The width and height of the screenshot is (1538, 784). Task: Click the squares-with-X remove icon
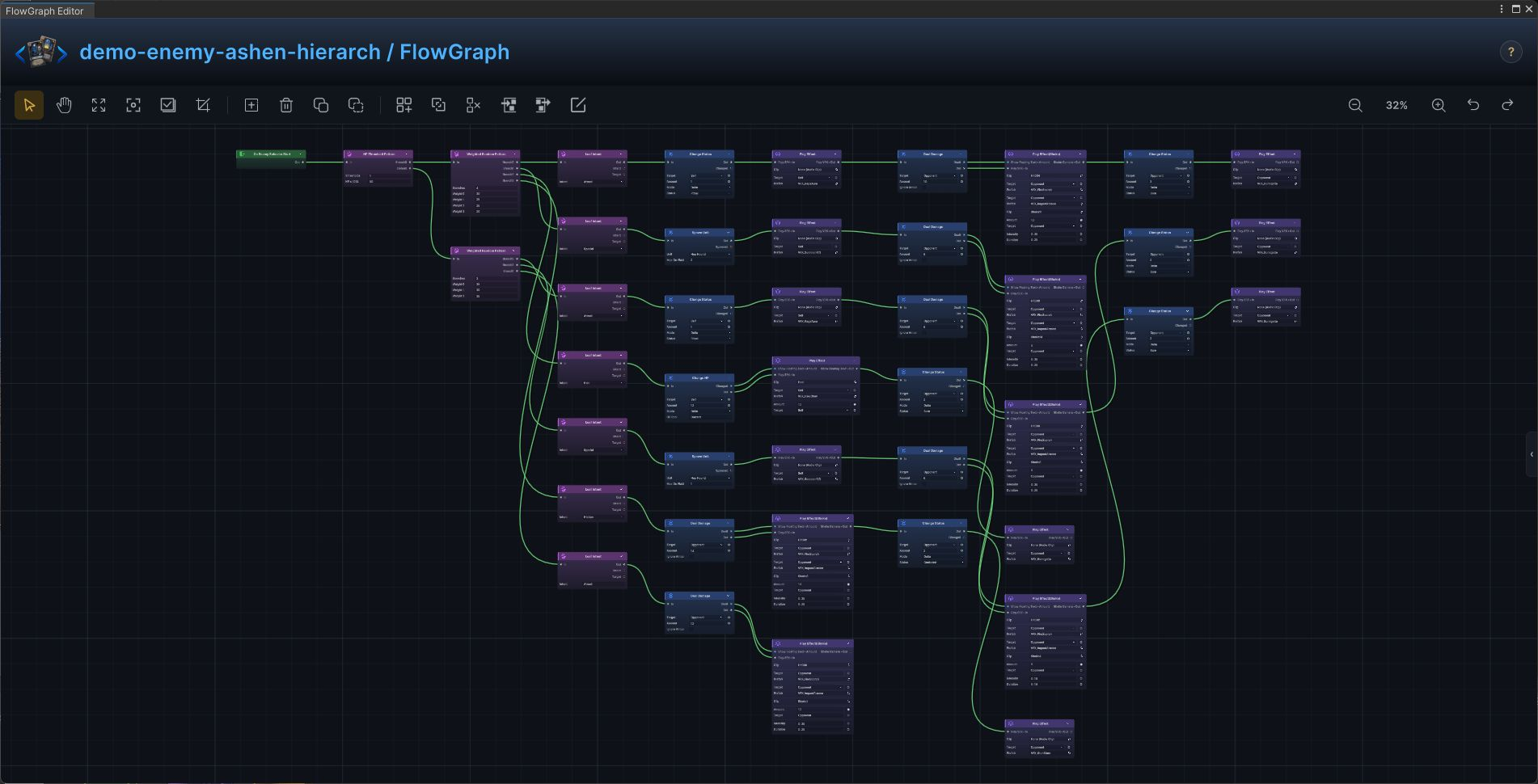point(474,105)
